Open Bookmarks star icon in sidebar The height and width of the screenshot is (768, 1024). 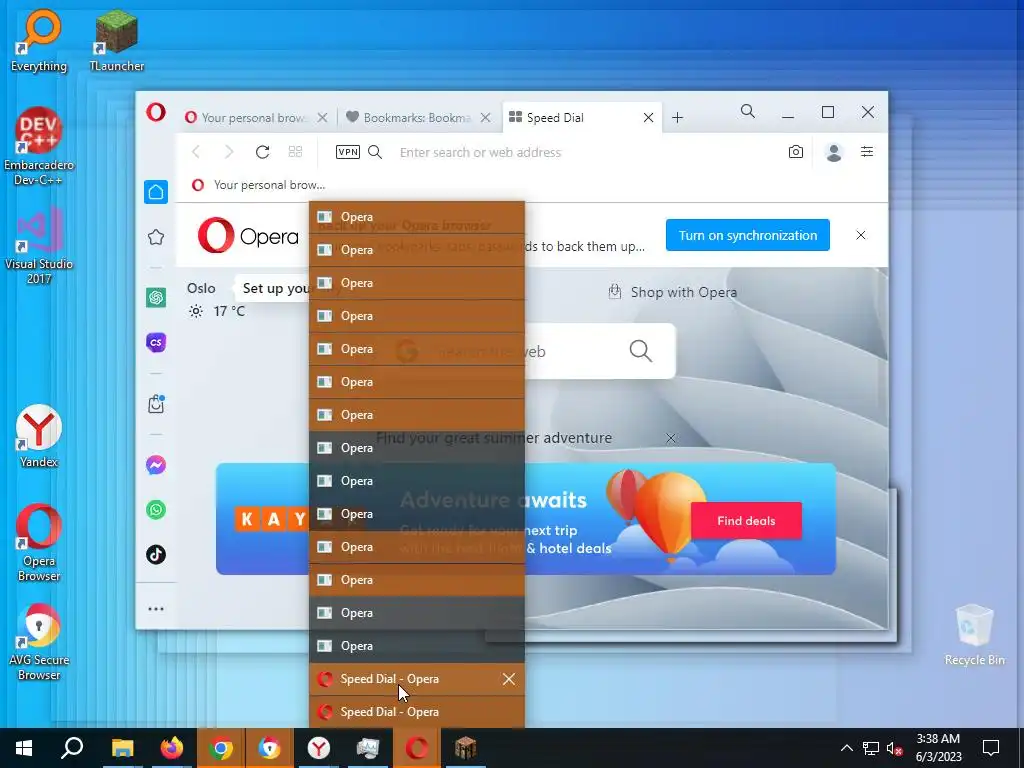point(155,237)
